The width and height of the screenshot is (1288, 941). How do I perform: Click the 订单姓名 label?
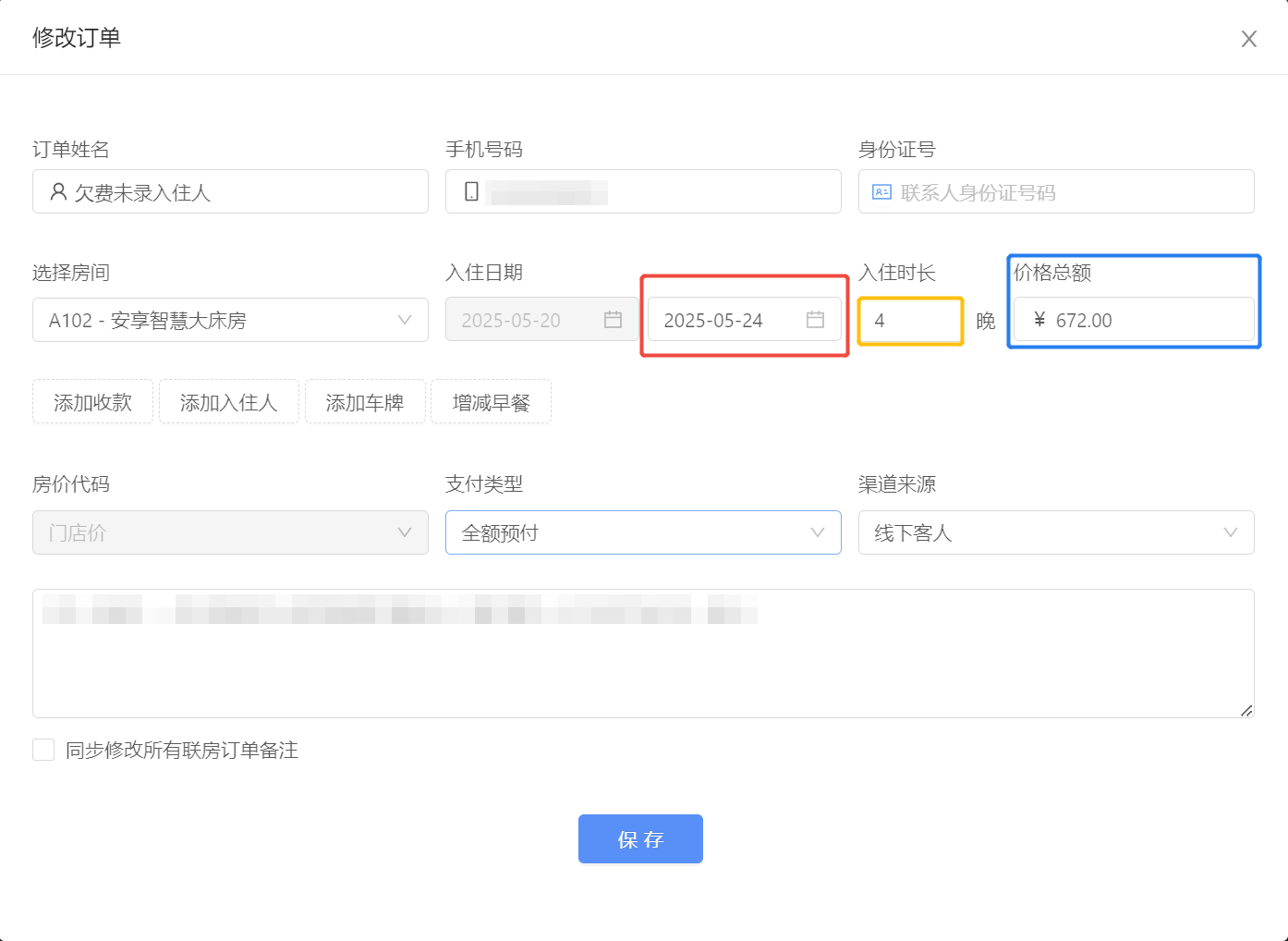(71, 149)
